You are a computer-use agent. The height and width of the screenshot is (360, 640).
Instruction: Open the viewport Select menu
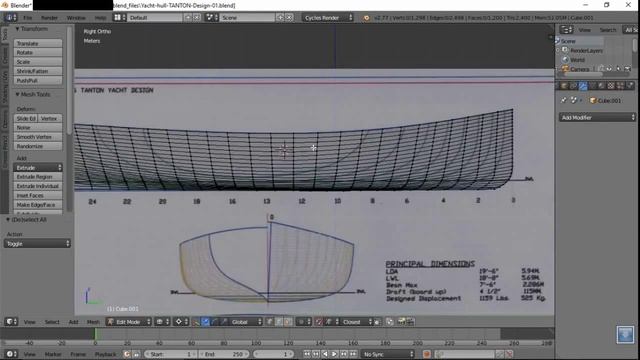click(52, 322)
